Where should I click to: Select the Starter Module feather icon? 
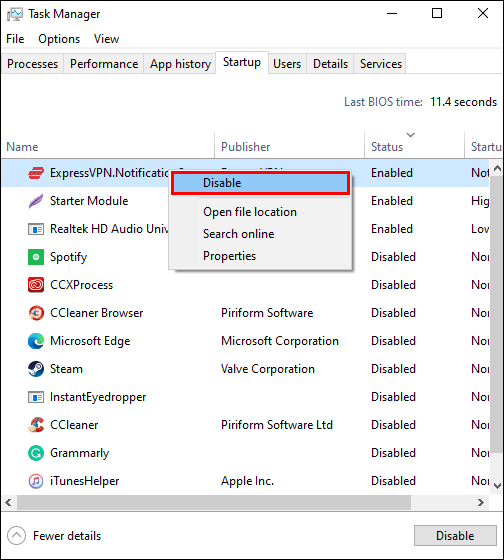pyautogui.click(x=36, y=201)
